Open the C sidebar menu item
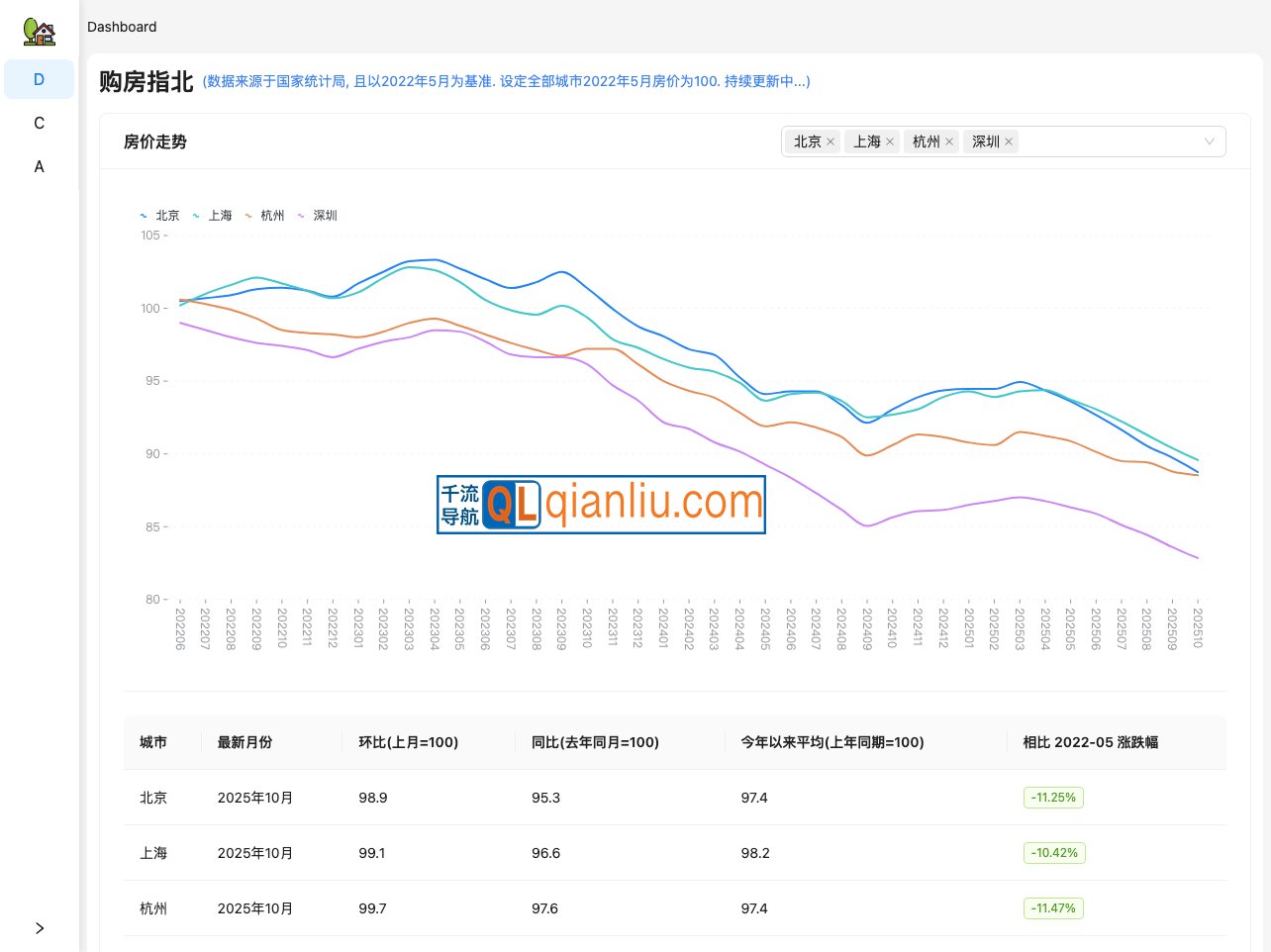1271x952 pixels. point(40,123)
